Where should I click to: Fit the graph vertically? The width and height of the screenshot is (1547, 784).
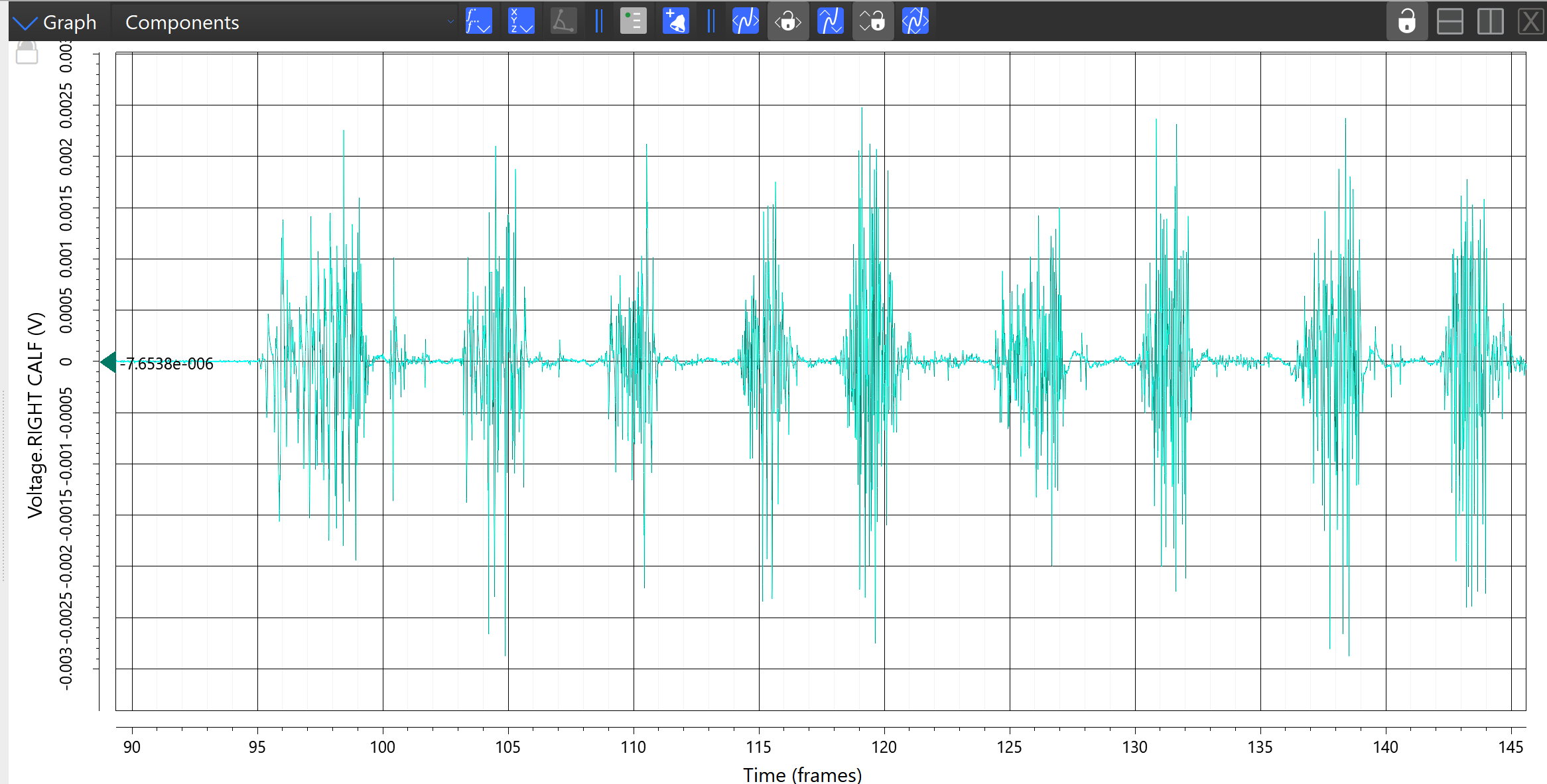[830, 21]
